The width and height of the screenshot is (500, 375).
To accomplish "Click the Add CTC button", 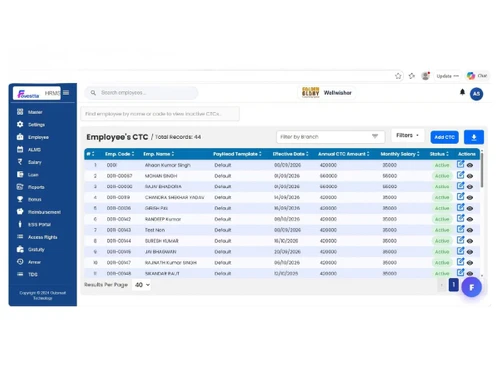I will click(x=444, y=137).
